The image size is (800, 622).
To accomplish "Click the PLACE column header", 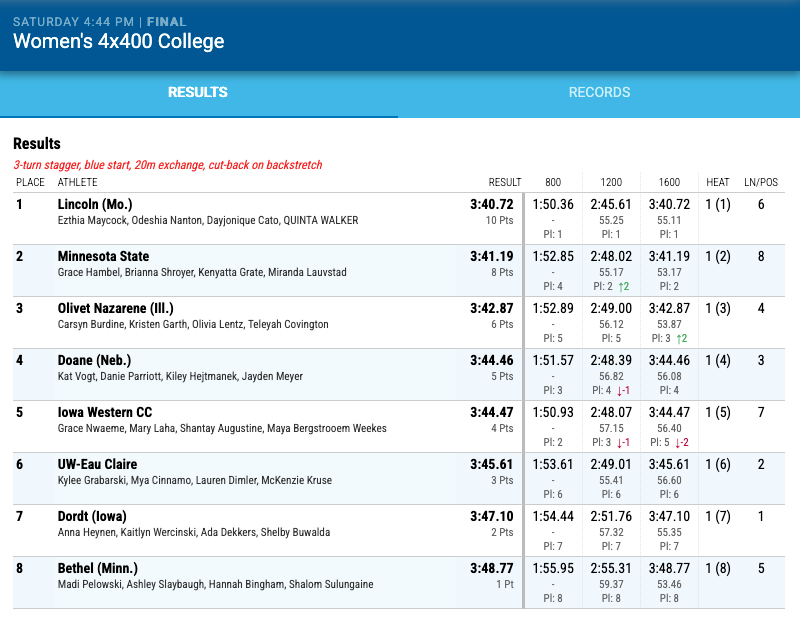I will click(30, 182).
